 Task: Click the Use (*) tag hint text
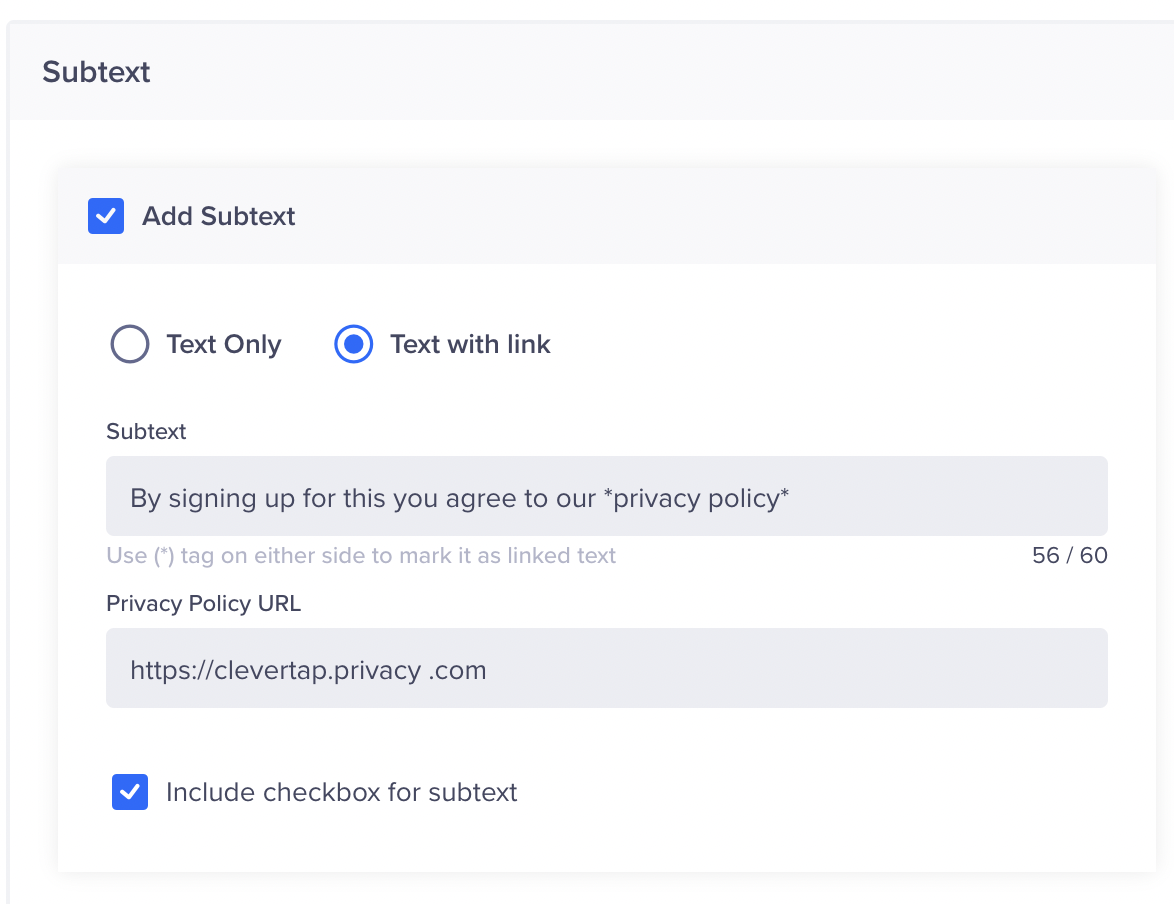pos(361,556)
